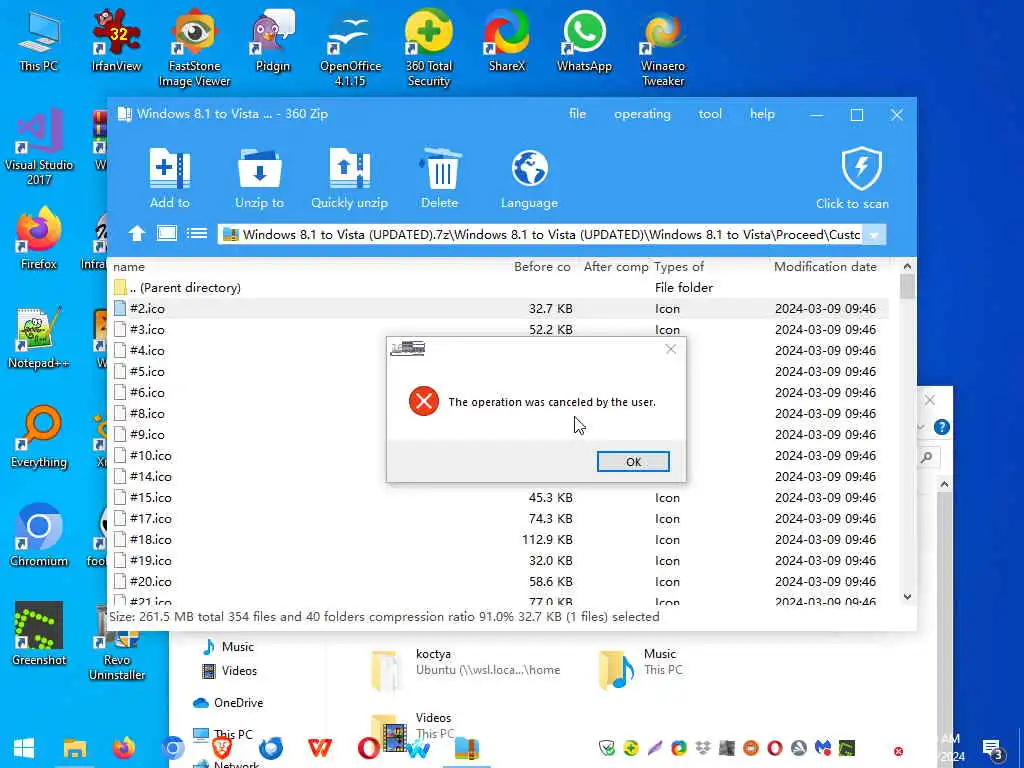
Task: Click OK in the canceled operation dialog
Action: pyautogui.click(x=633, y=462)
